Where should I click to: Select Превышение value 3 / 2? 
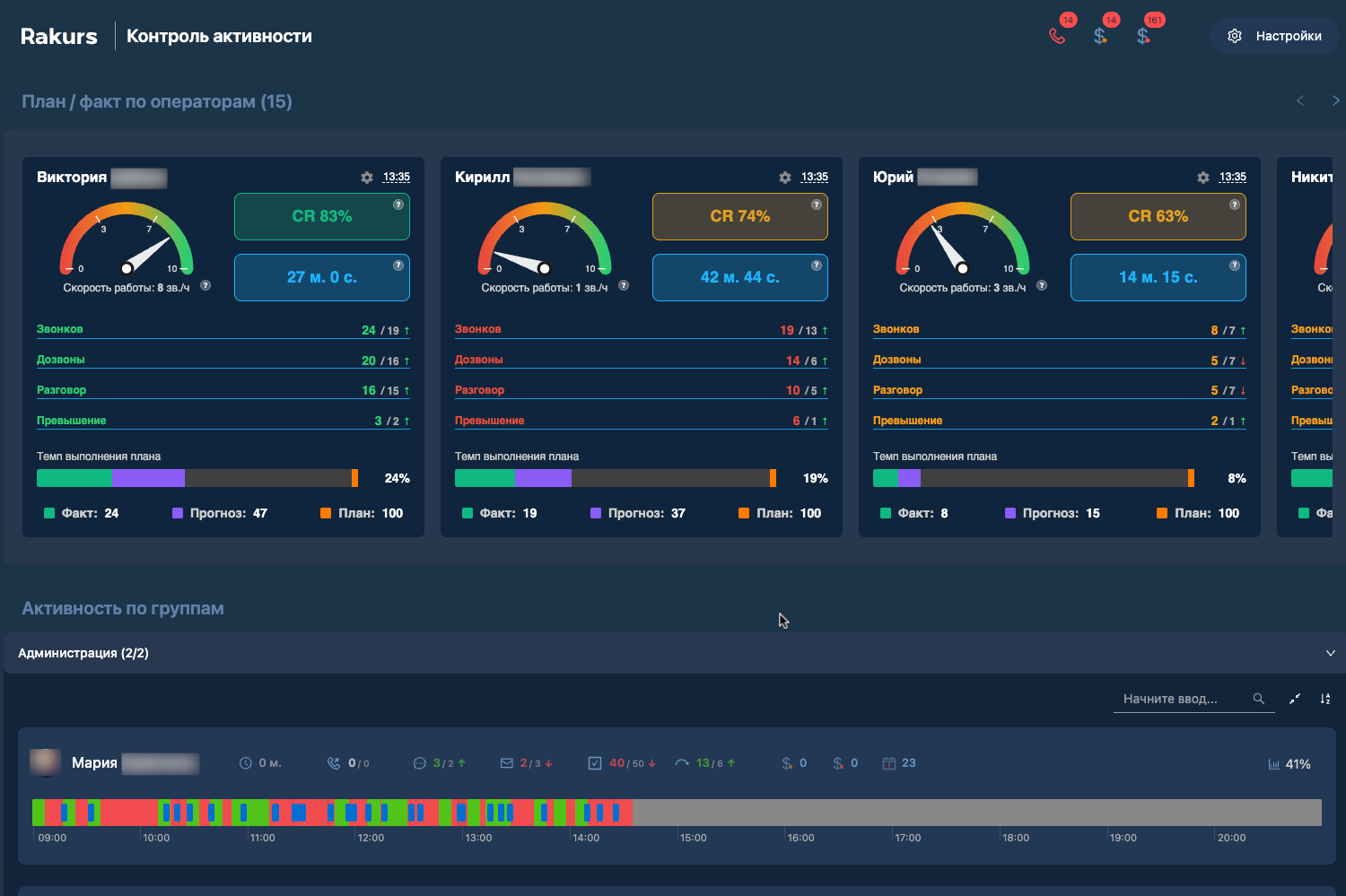point(391,421)
